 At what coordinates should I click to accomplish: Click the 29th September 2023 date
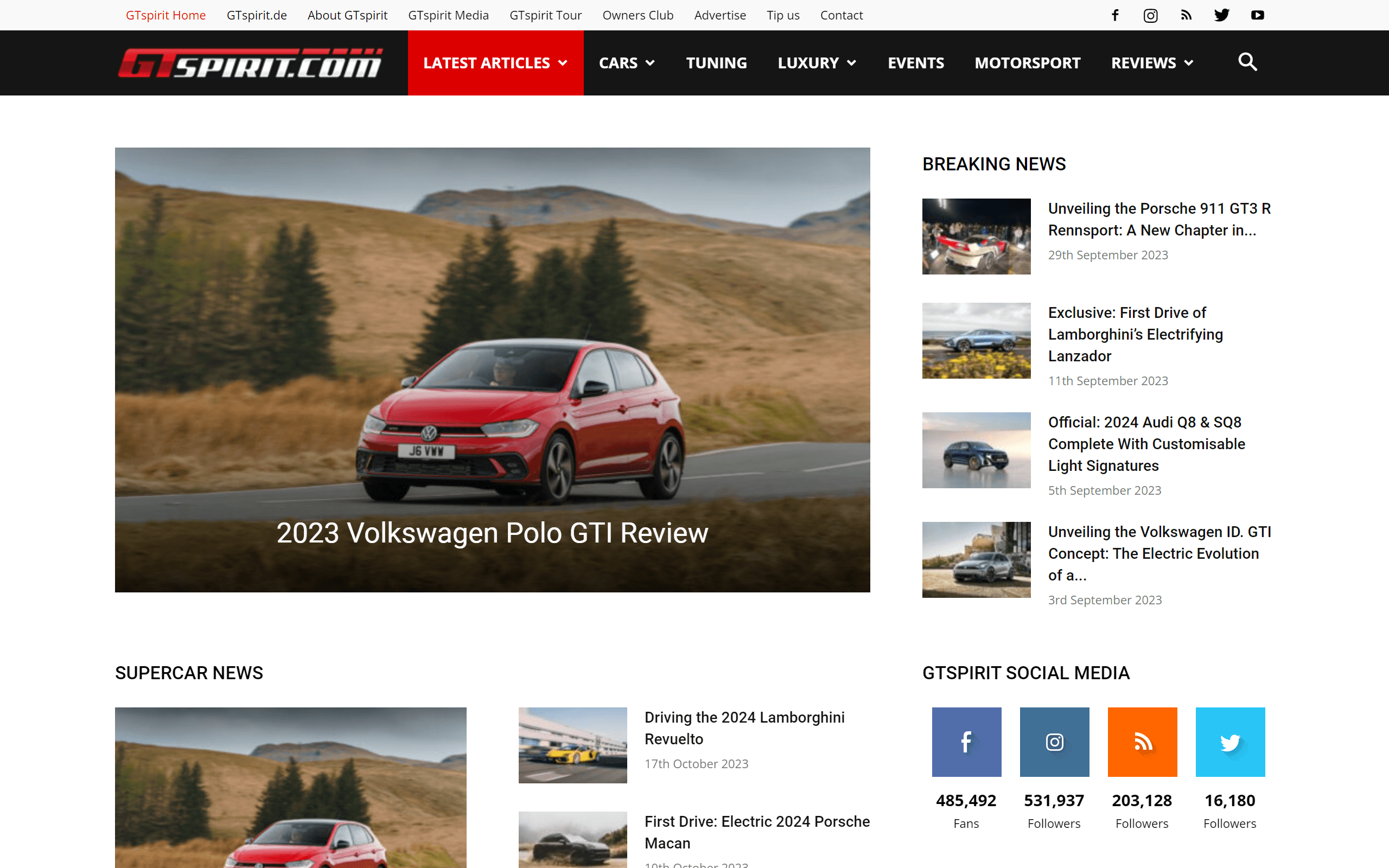pos(1108,255)
